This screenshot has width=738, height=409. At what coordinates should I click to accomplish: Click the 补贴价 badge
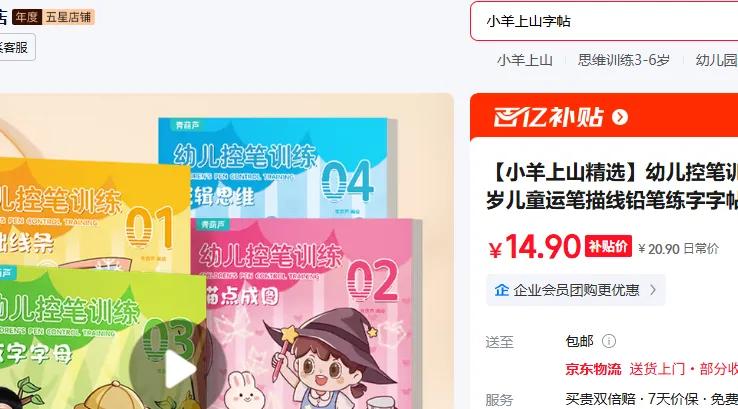[608, 247]
